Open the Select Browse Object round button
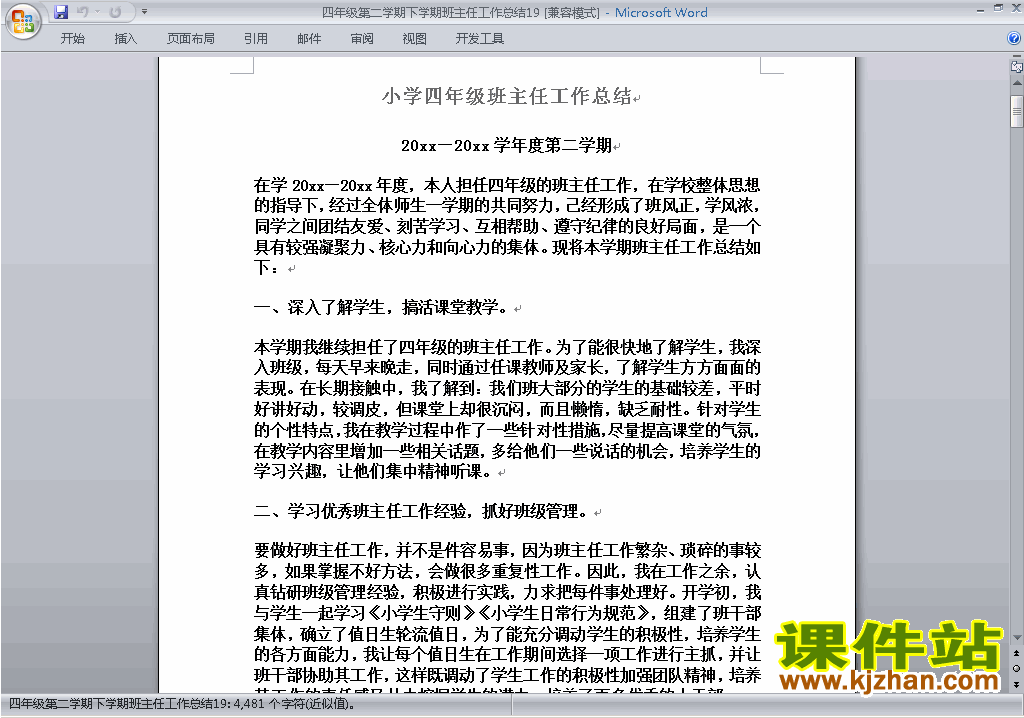 (x=1016, y=668)
